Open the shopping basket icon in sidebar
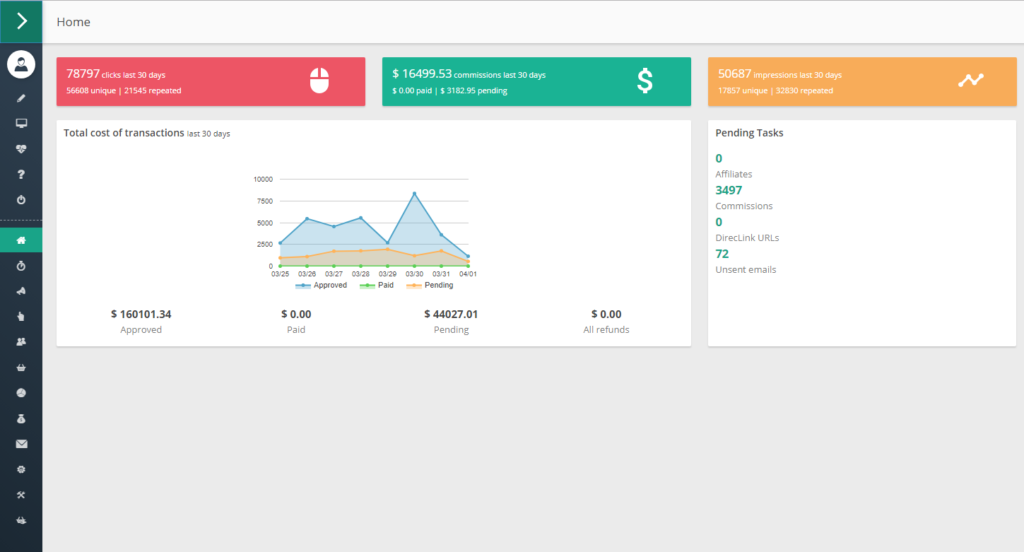Image resolution: width=1024 pixels, height=552 pixels. (21, 367)
